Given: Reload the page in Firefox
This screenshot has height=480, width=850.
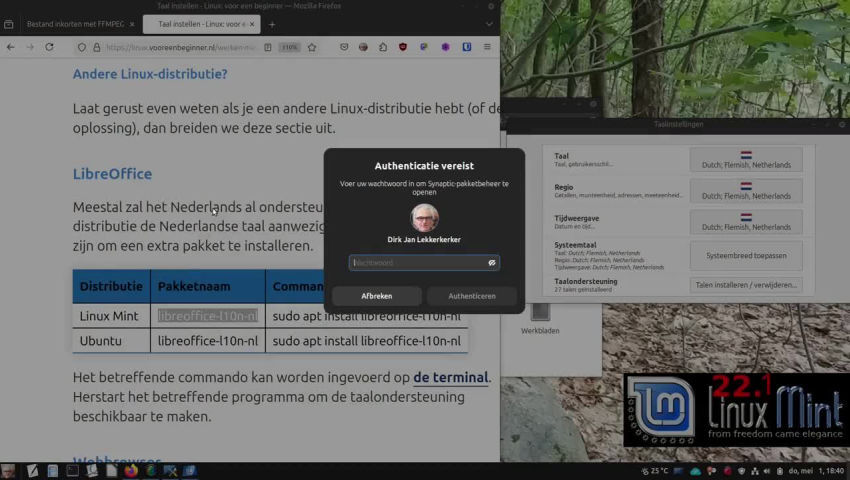Looking at the screenshot, I should coord(49,47).
